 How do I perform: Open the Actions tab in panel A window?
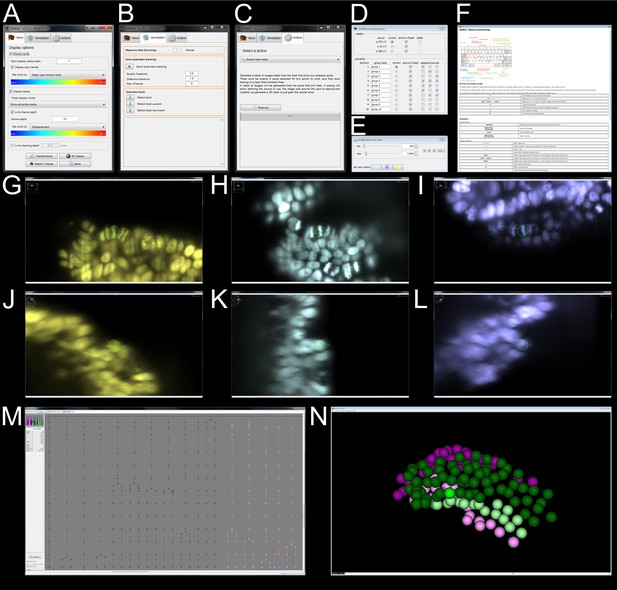(x=62, y=38)
